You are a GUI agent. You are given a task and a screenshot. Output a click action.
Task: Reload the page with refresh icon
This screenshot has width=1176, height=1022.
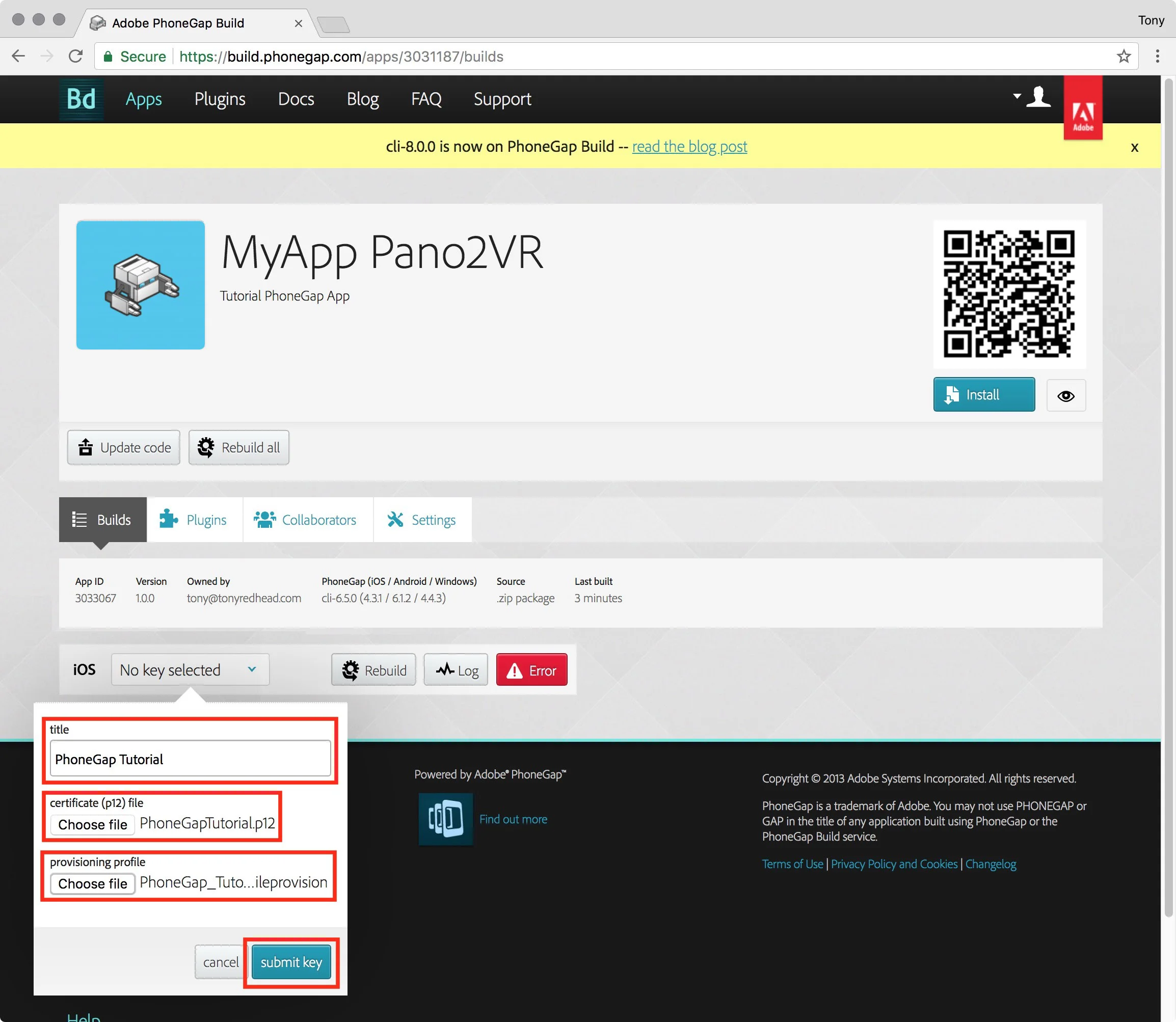(x=75, y=56)
